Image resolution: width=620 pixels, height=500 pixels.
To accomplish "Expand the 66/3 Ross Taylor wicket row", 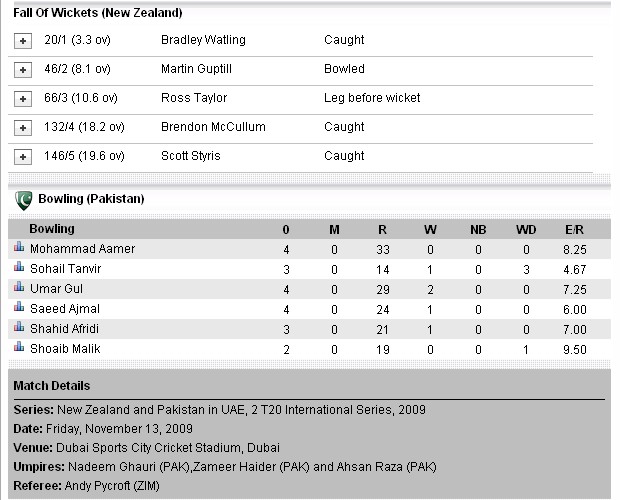I will (23, 99).
